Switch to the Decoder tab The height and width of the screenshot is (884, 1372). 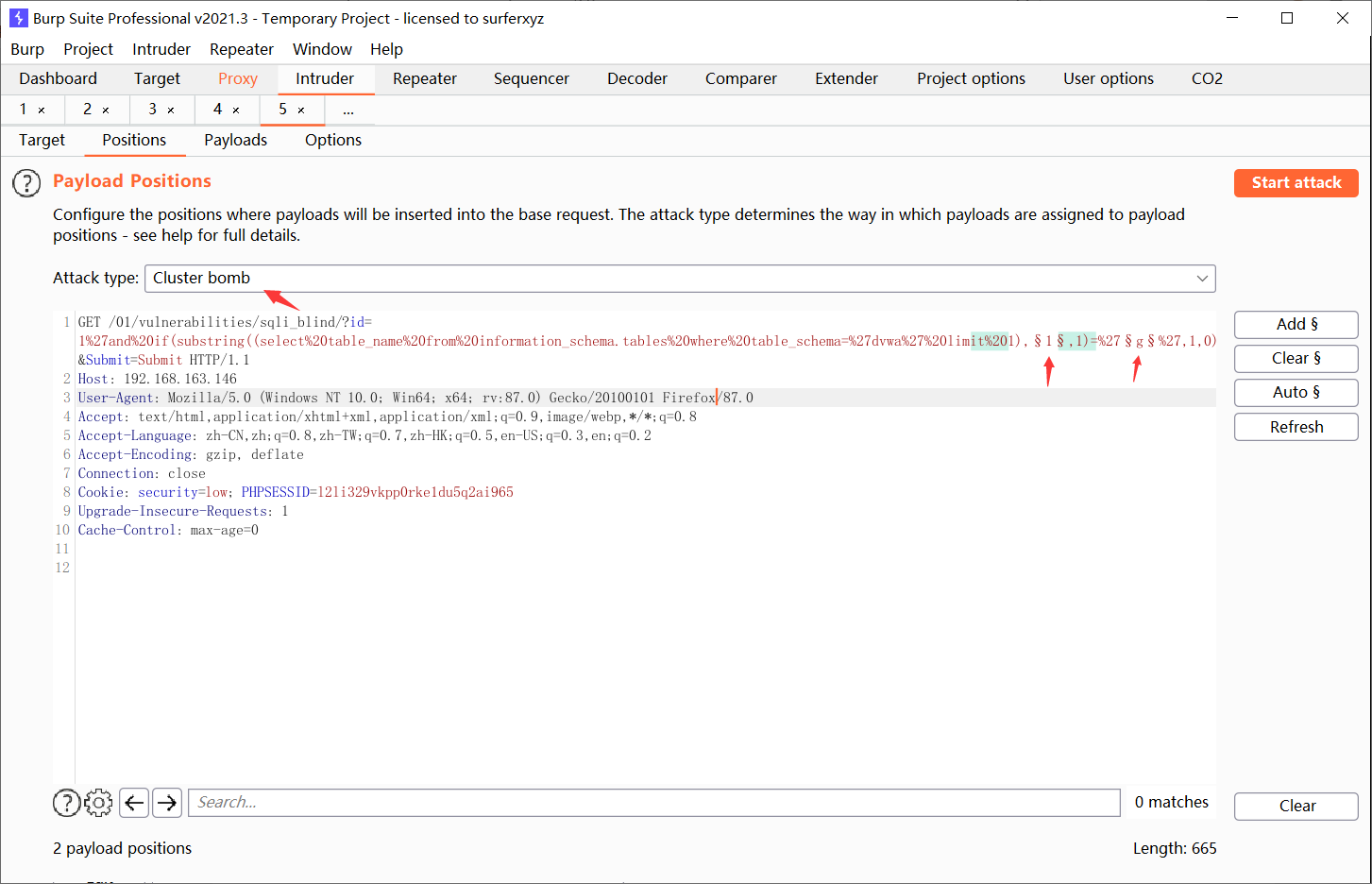click(637, 79)
